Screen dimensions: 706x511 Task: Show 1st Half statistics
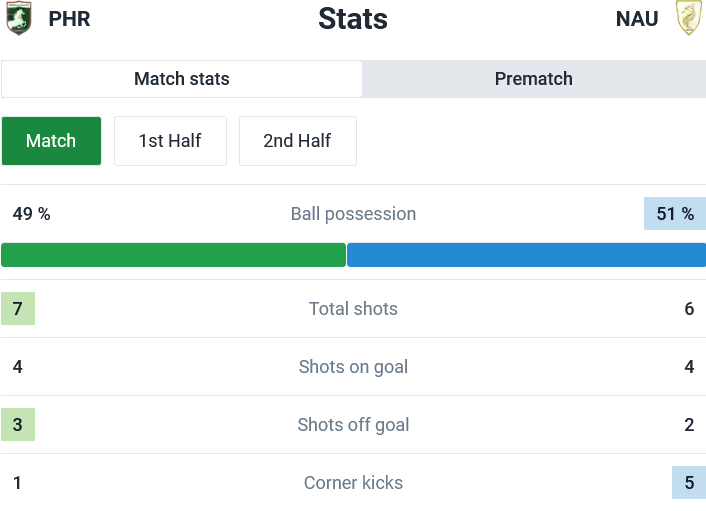(170, 141)
